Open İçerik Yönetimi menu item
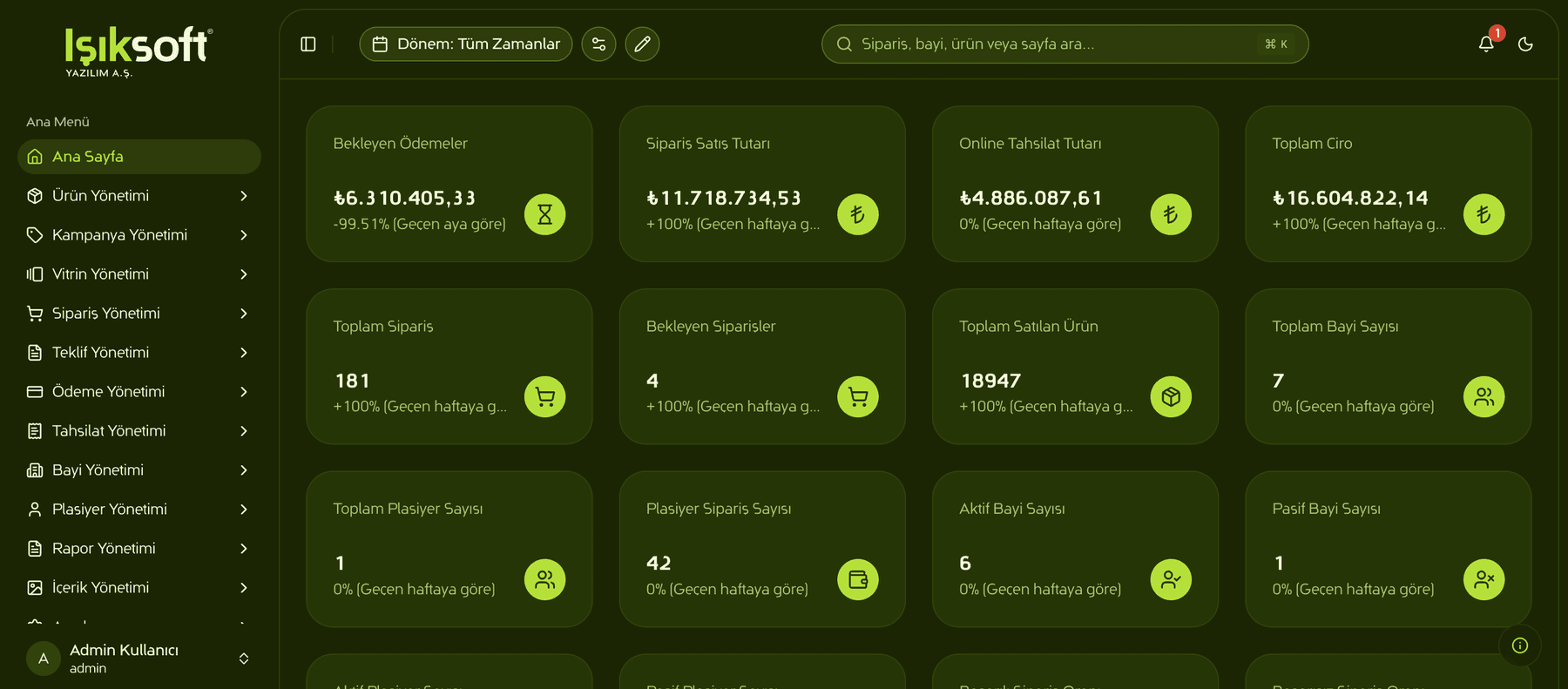The height and width of the screenshot is (689, 1568). tap(139, 588)
